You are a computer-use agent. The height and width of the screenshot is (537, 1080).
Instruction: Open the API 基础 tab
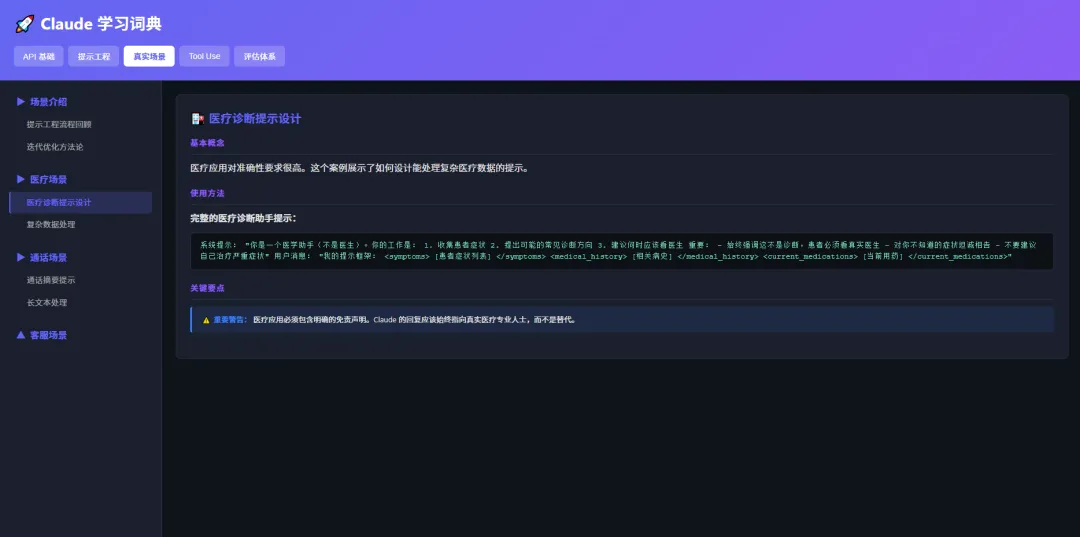click(39, 56)
